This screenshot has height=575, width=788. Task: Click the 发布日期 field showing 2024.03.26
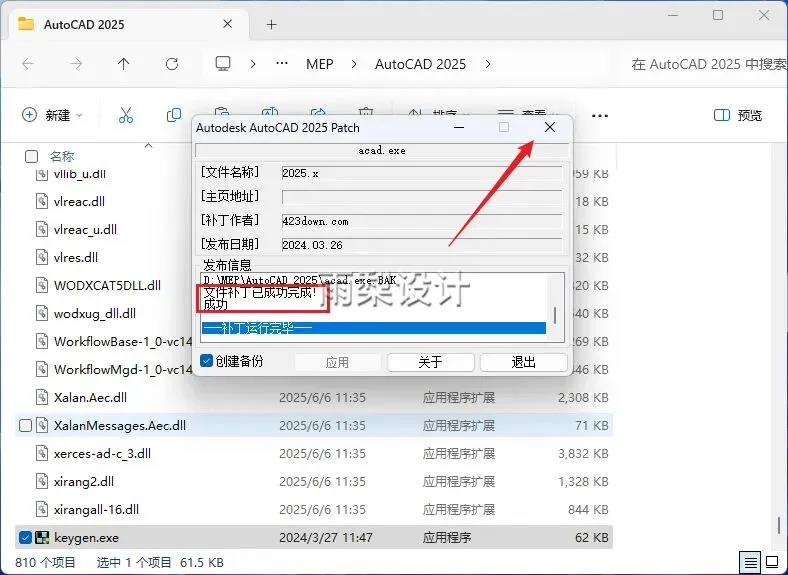(422, 245)
